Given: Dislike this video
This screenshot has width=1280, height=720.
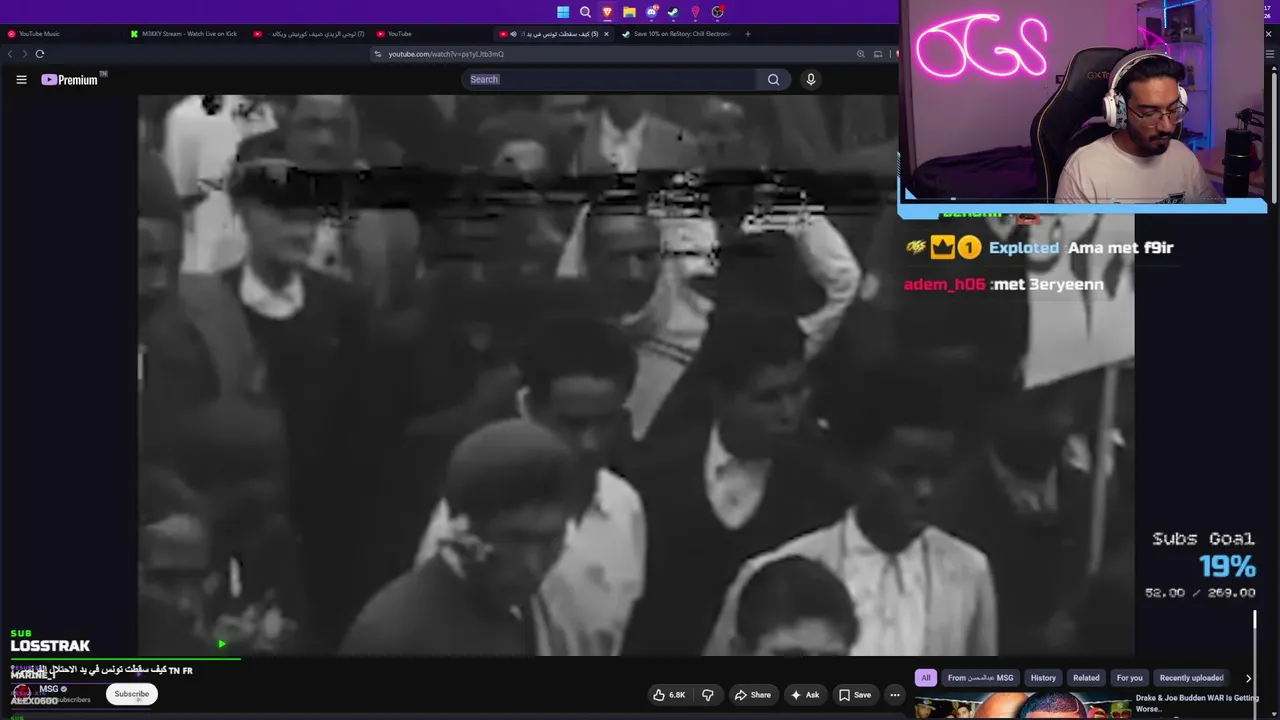Looking at the screenshot, I should click(x=708, y=695).
